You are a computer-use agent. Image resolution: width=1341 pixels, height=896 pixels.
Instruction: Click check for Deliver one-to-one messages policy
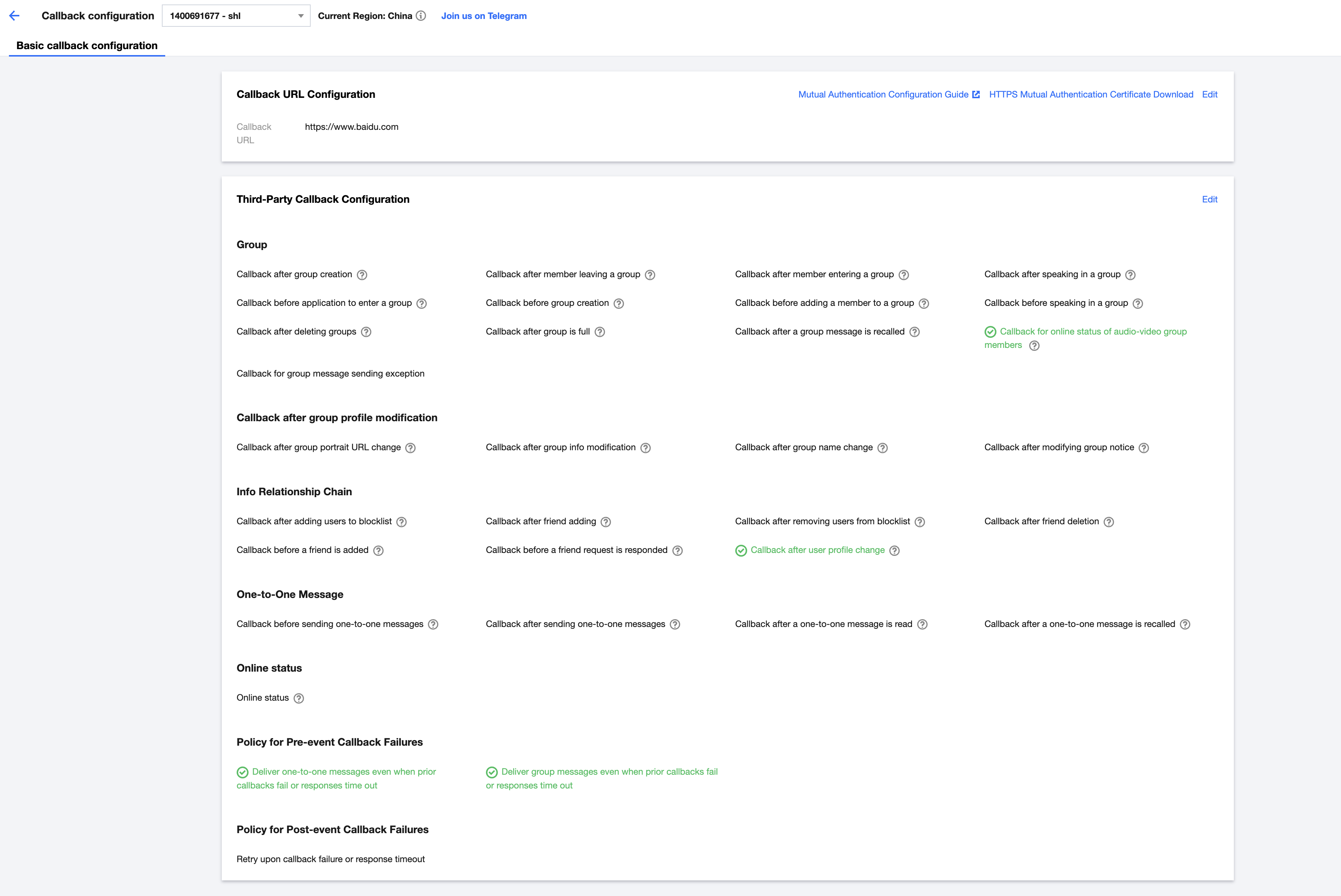pos(242,772)
